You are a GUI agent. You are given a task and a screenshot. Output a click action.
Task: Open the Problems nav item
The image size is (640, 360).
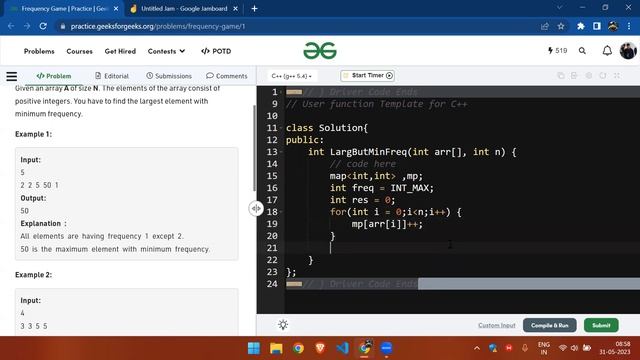39,51
